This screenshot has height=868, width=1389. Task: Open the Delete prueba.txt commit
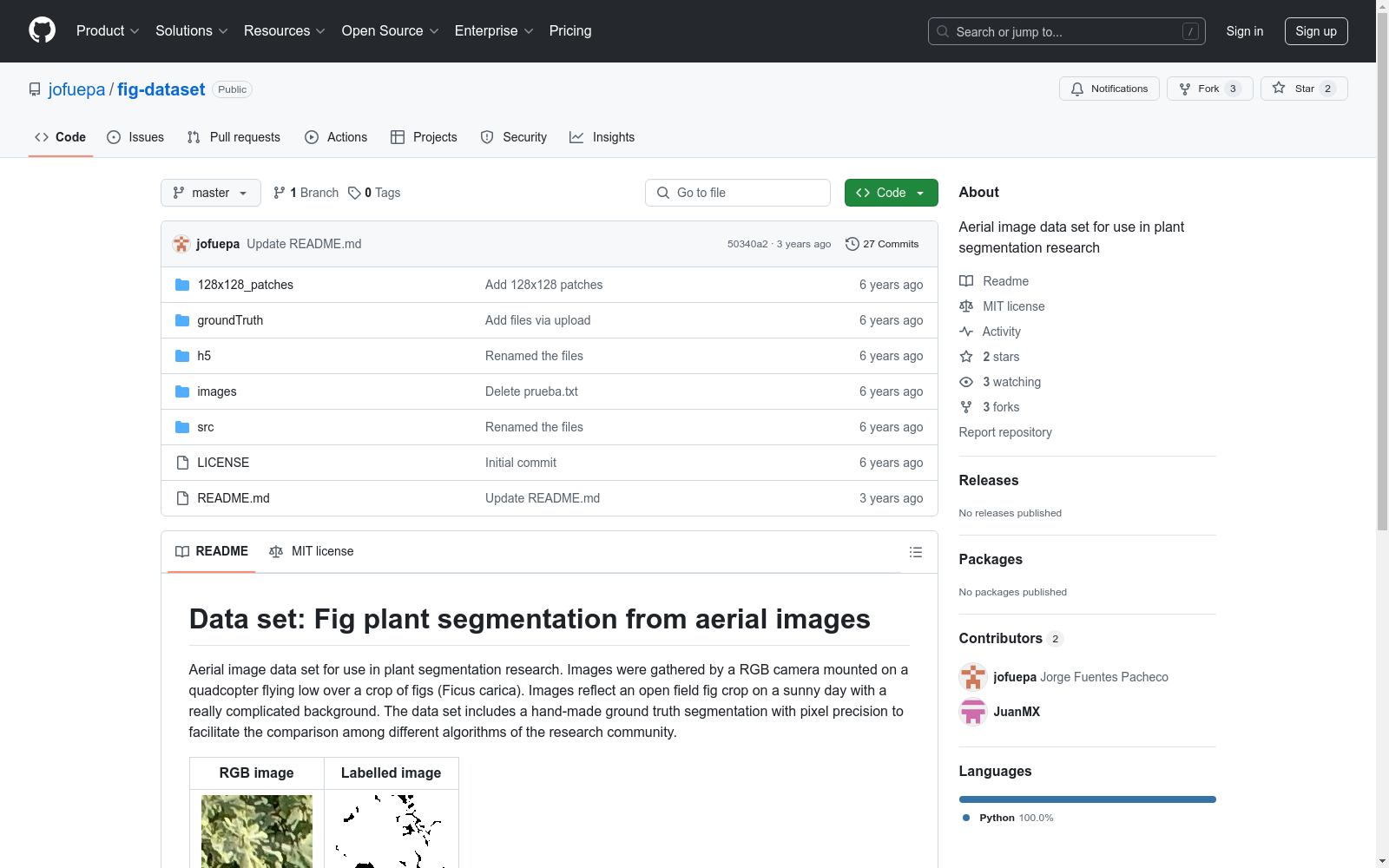click(x=531, y=391)
